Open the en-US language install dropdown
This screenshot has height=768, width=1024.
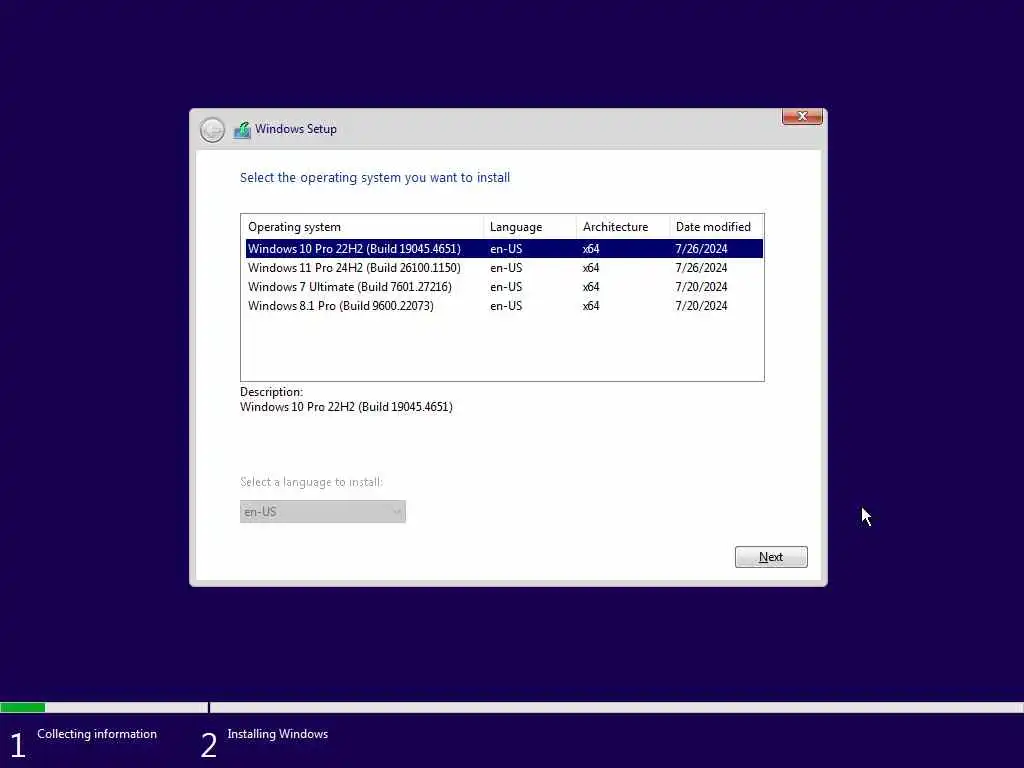[323, 511]
